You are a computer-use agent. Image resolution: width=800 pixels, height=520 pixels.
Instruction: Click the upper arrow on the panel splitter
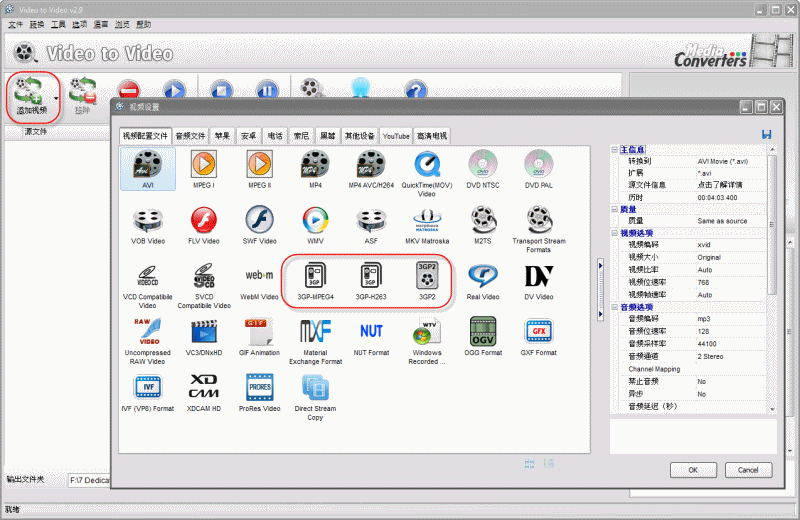[601, 265]
